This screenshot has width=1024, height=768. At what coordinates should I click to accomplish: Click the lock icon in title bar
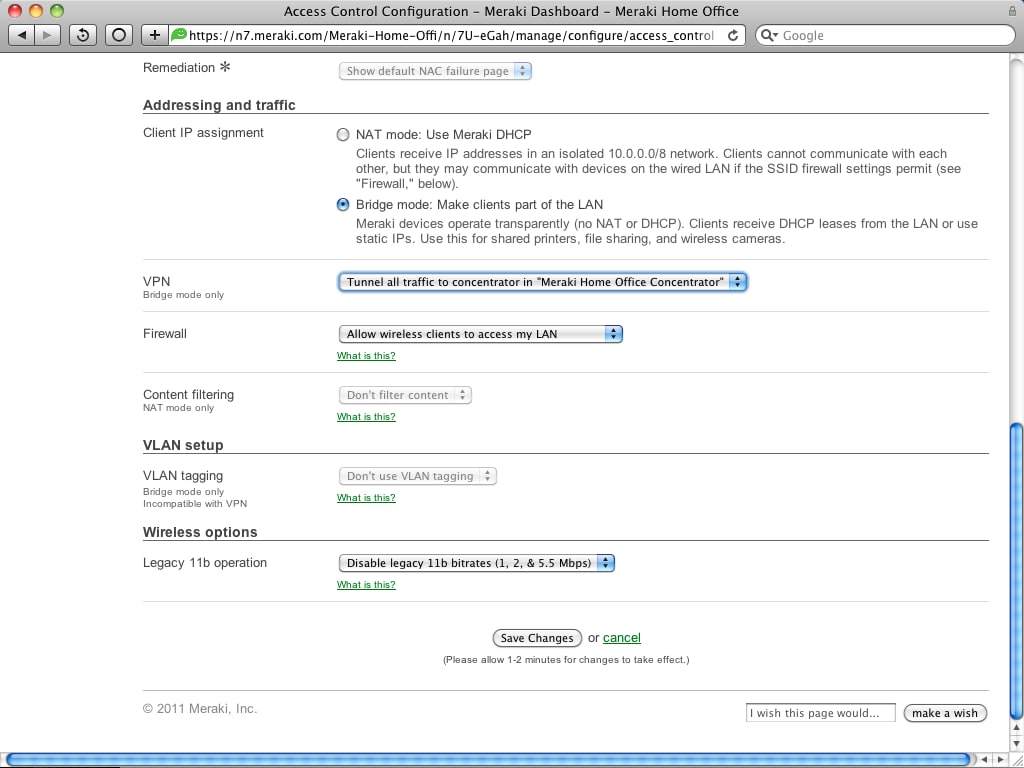(1012, 11)
